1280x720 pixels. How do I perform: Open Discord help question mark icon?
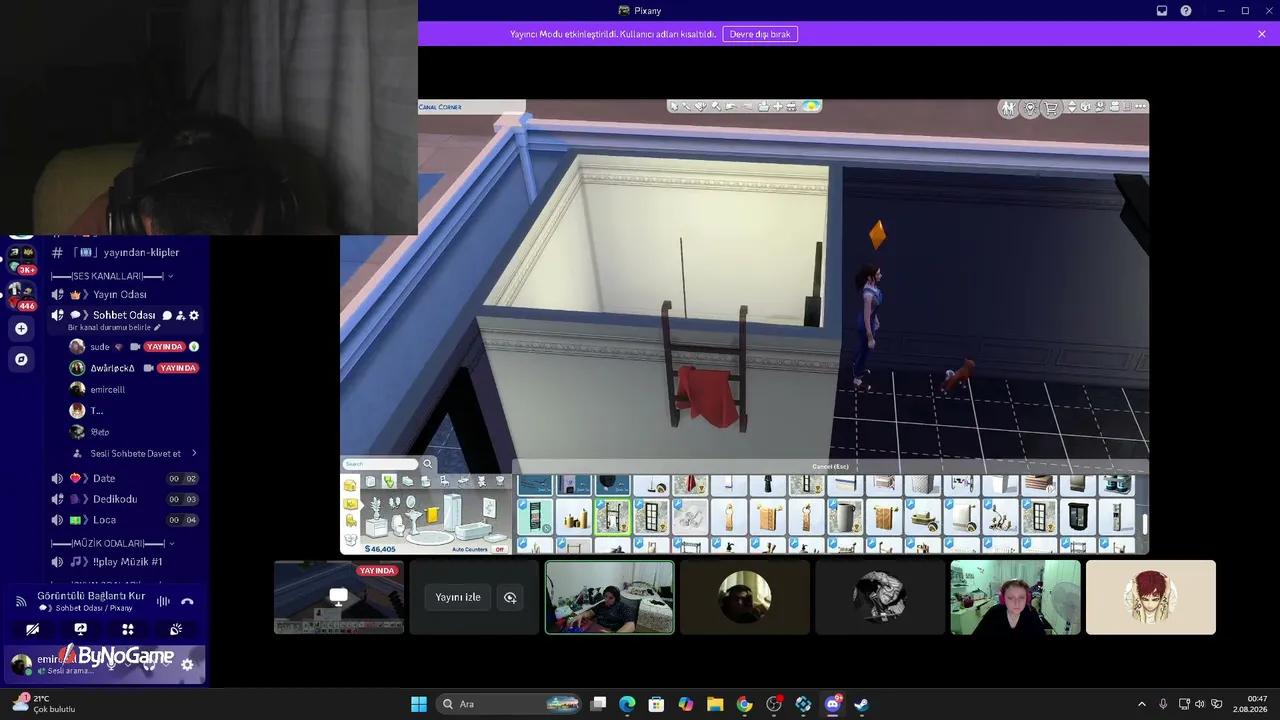pos(1186,11)
